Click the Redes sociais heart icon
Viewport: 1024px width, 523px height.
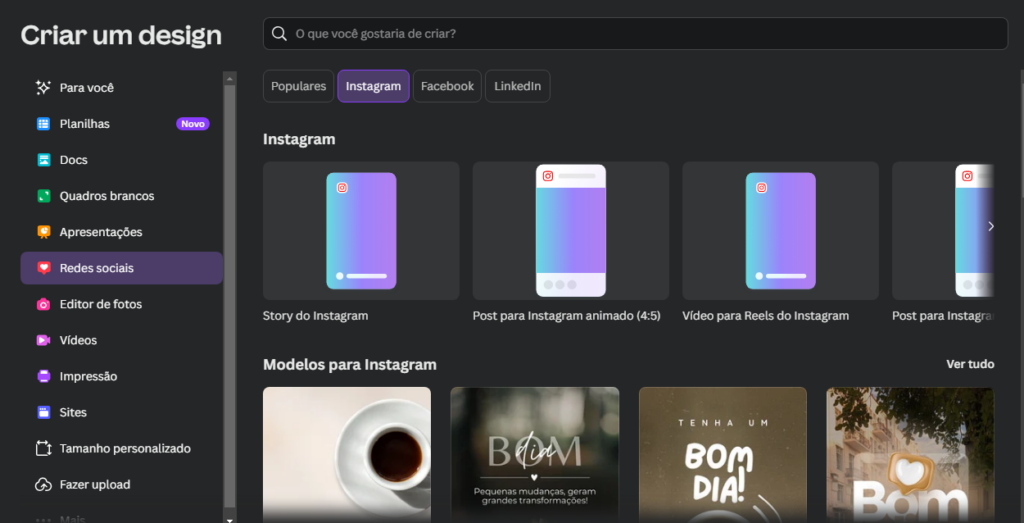pyautogui.click(x=43, y=268)
